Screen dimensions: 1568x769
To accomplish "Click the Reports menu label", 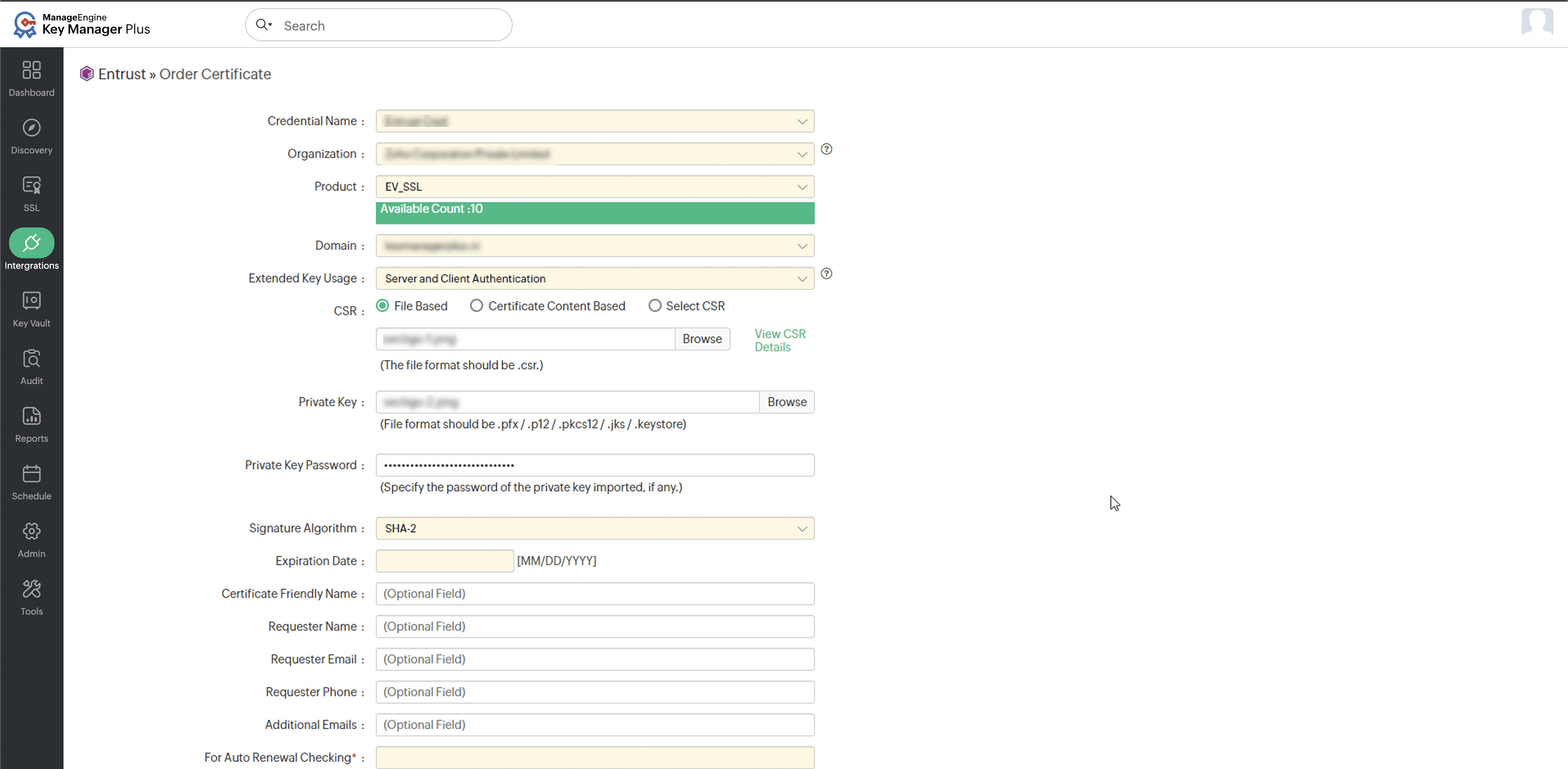I will pyautogui.click(x=32, y=439).
